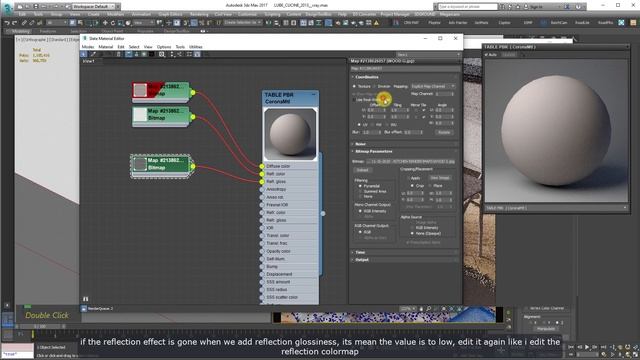Screen dimensions: 640x360
Task: Enable the Apply cropping checkbox
Action: pos(408,178)
